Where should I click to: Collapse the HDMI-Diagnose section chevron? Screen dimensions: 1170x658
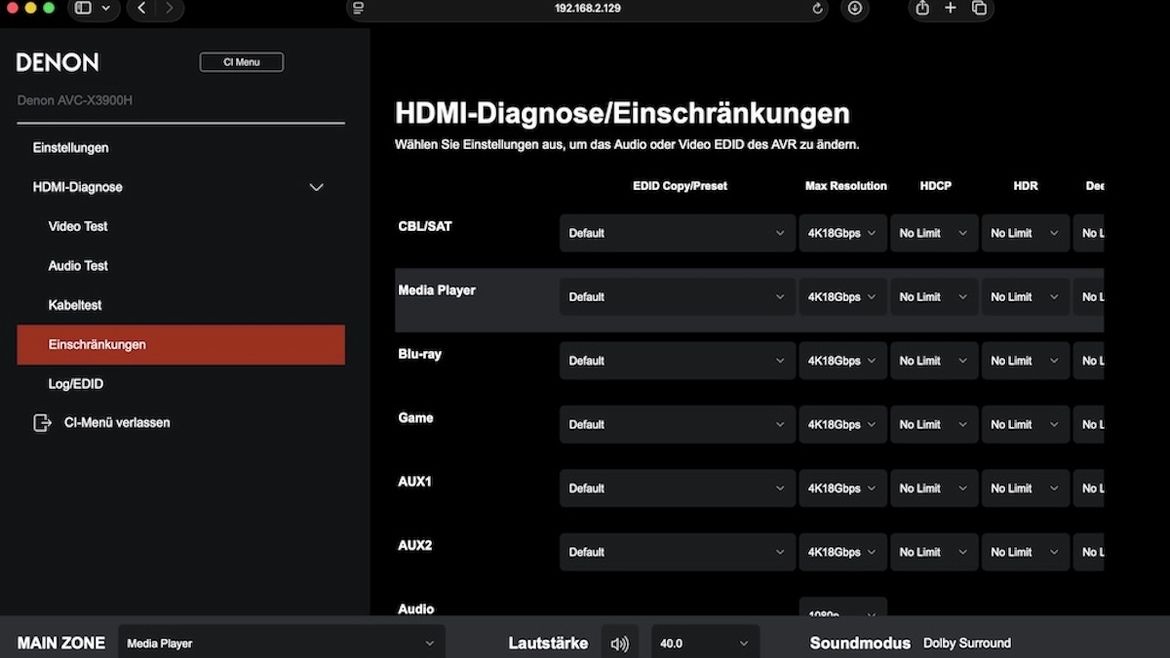(316, 187)
